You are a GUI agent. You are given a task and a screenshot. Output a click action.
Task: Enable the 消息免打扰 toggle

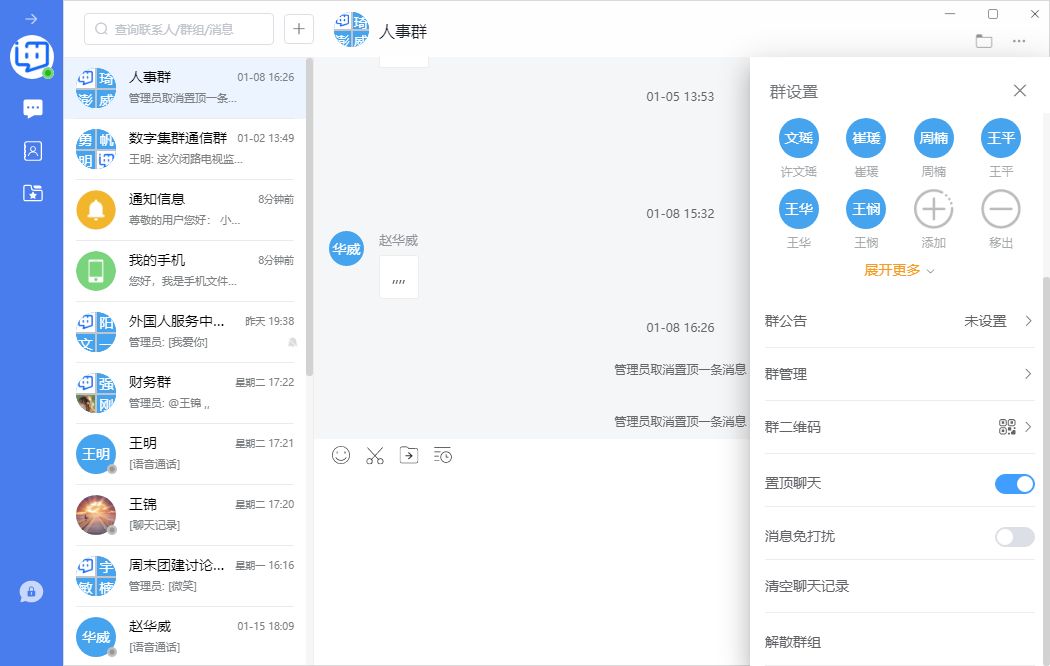tap(1014, 537)
